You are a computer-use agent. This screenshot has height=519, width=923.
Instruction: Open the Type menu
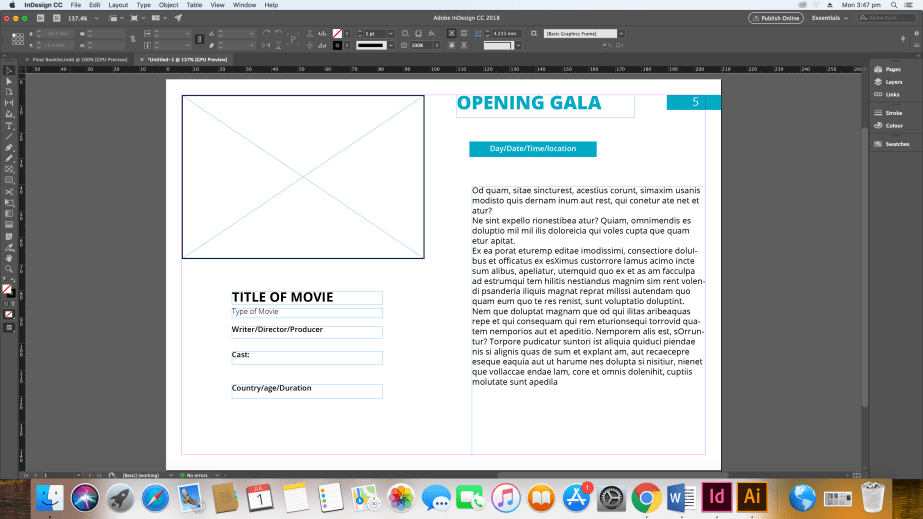click(x=143, y=5)
